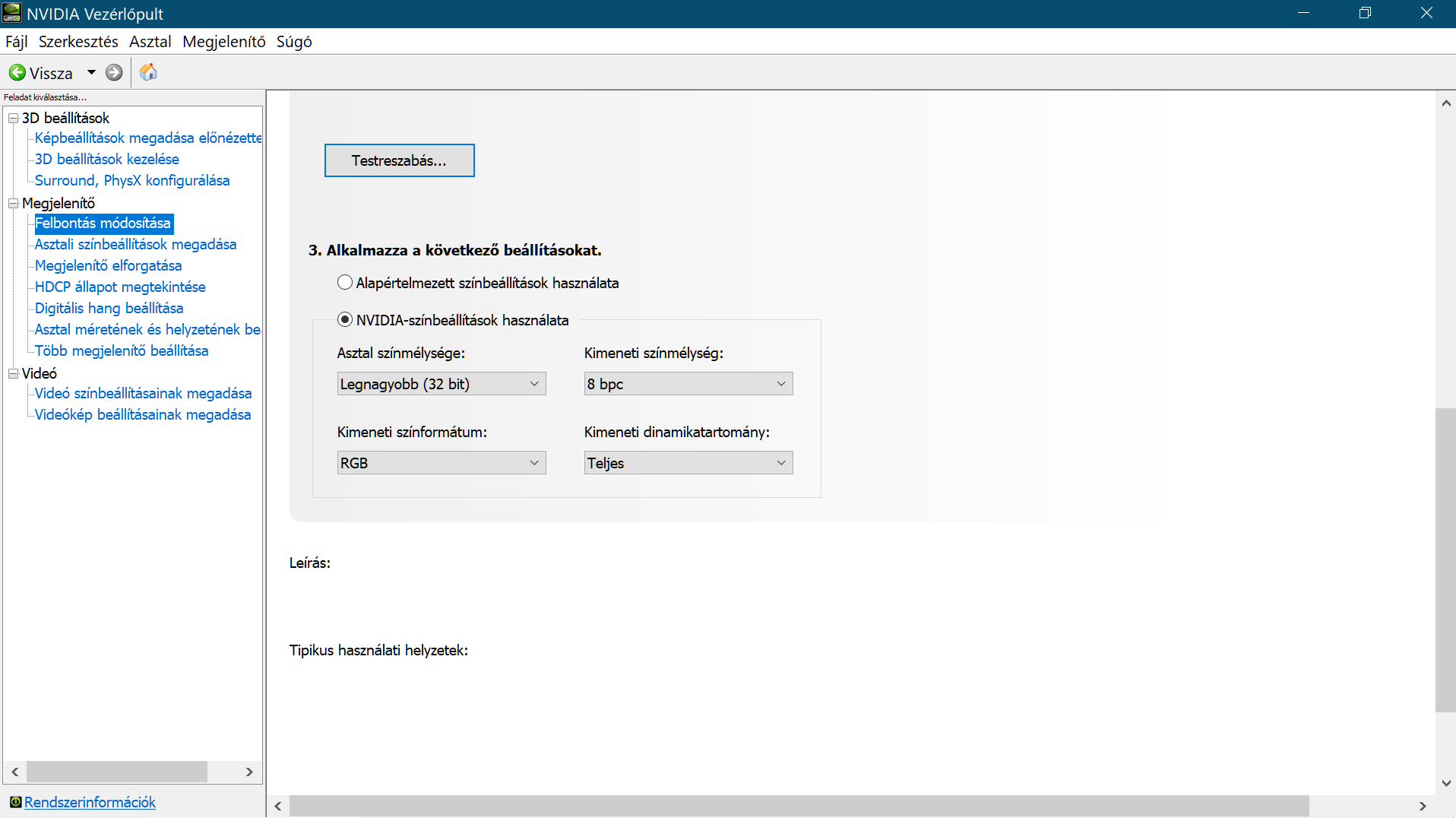Select Felbontás módosítása item
1456x818 pixels.
pos(103,223)
